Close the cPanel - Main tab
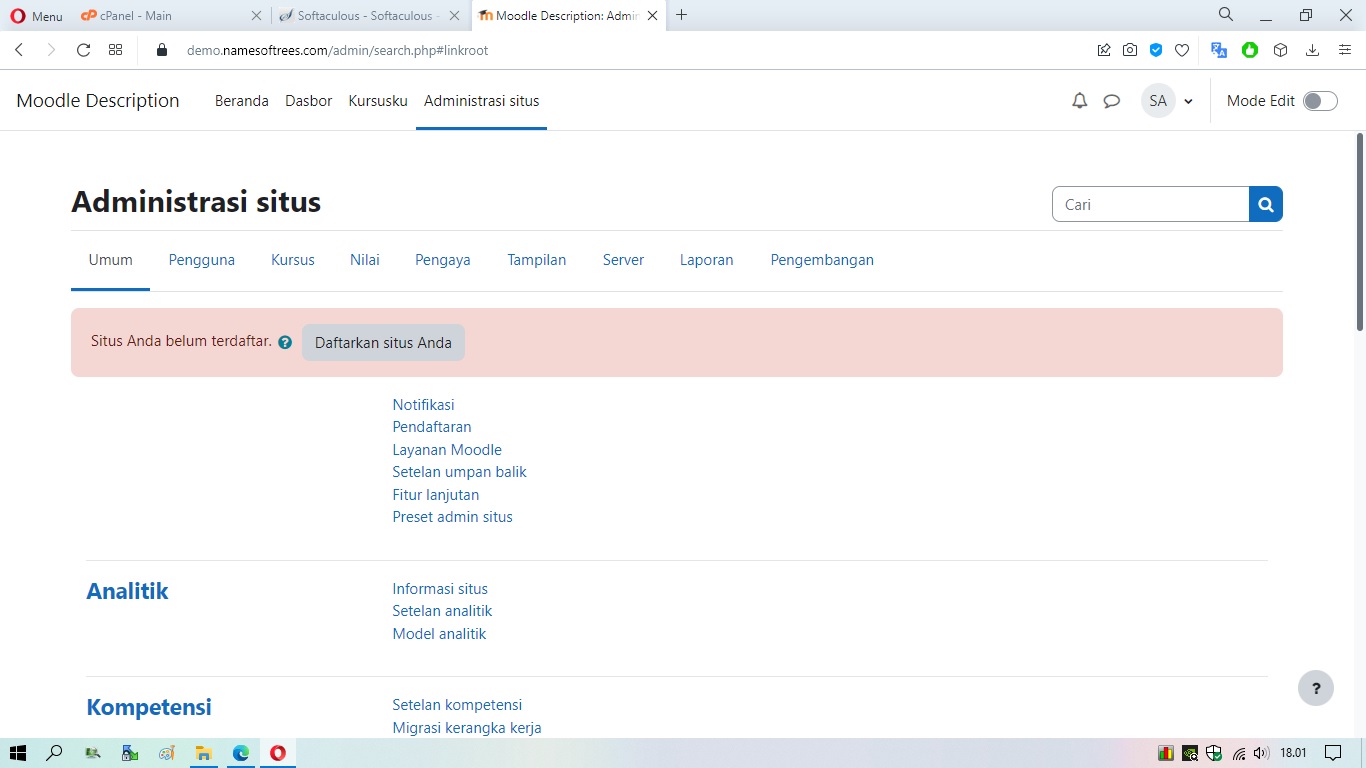 257,15
